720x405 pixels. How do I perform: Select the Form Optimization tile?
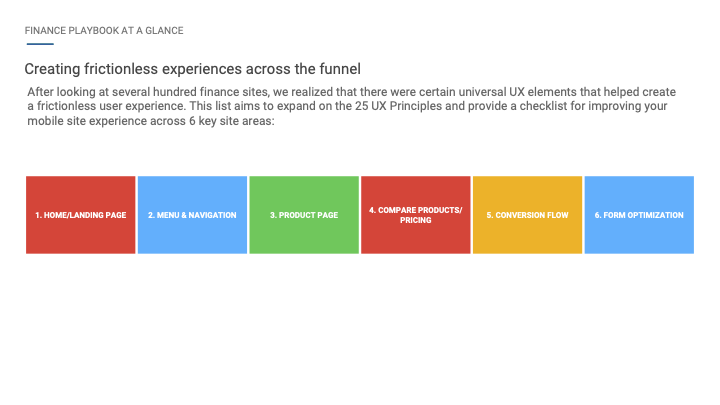(639, 215)
